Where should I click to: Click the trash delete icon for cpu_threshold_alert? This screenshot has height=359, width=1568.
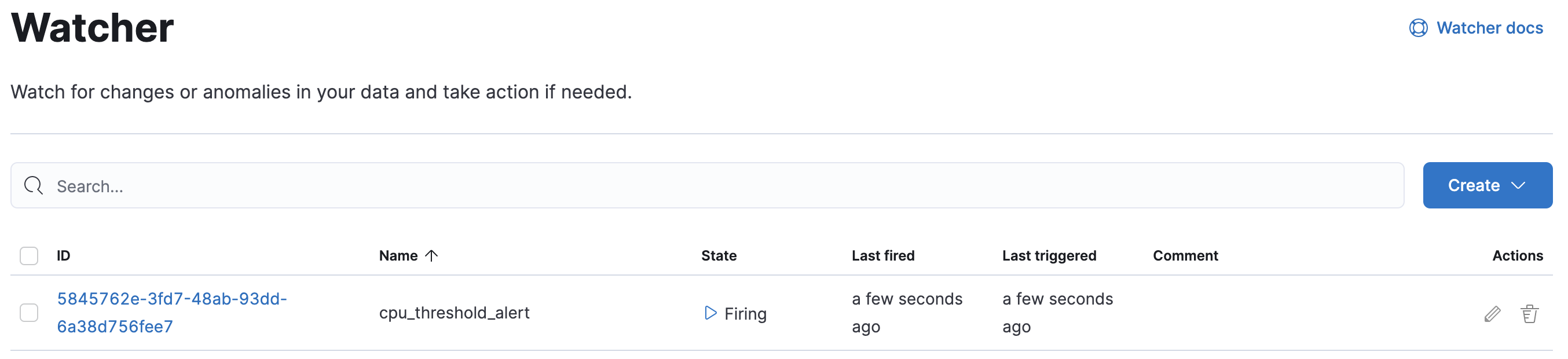click(x=1529, y=314)
